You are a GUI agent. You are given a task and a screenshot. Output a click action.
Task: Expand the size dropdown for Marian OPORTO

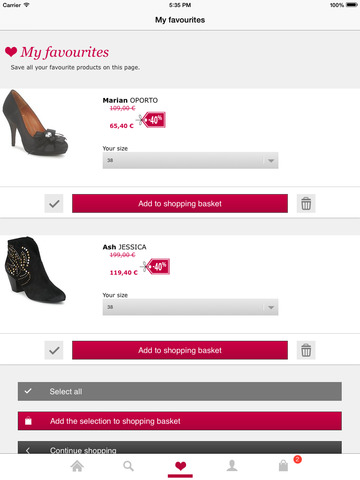190,160
